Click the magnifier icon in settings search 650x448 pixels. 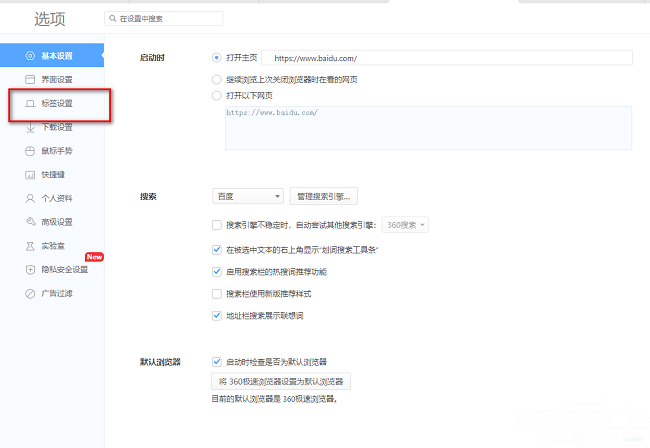point(112,18)
